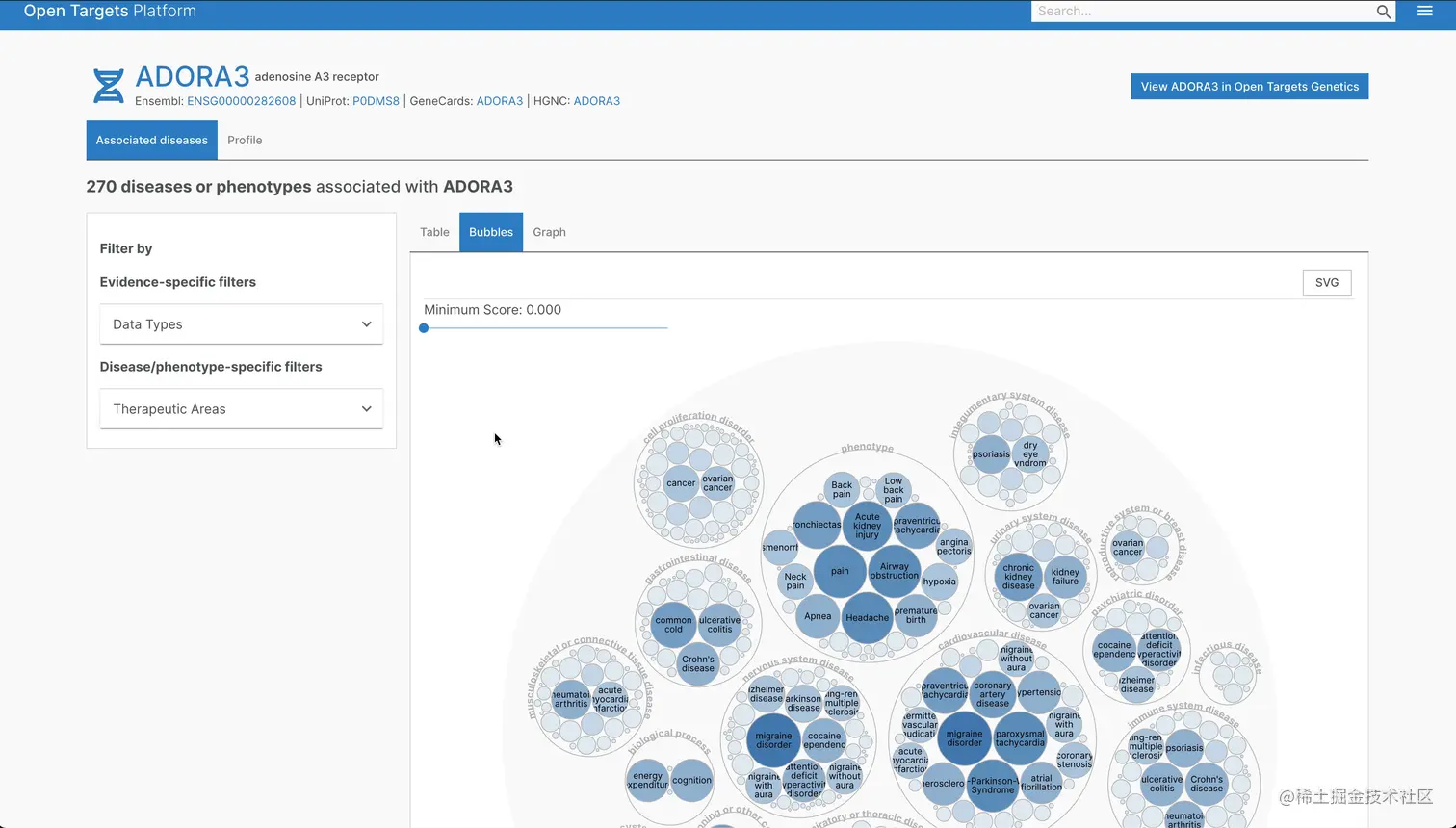Screen dimensions: 1456x828
Task: Open the Profile tab
Action: pyautogui.click(x=245, y=141)
